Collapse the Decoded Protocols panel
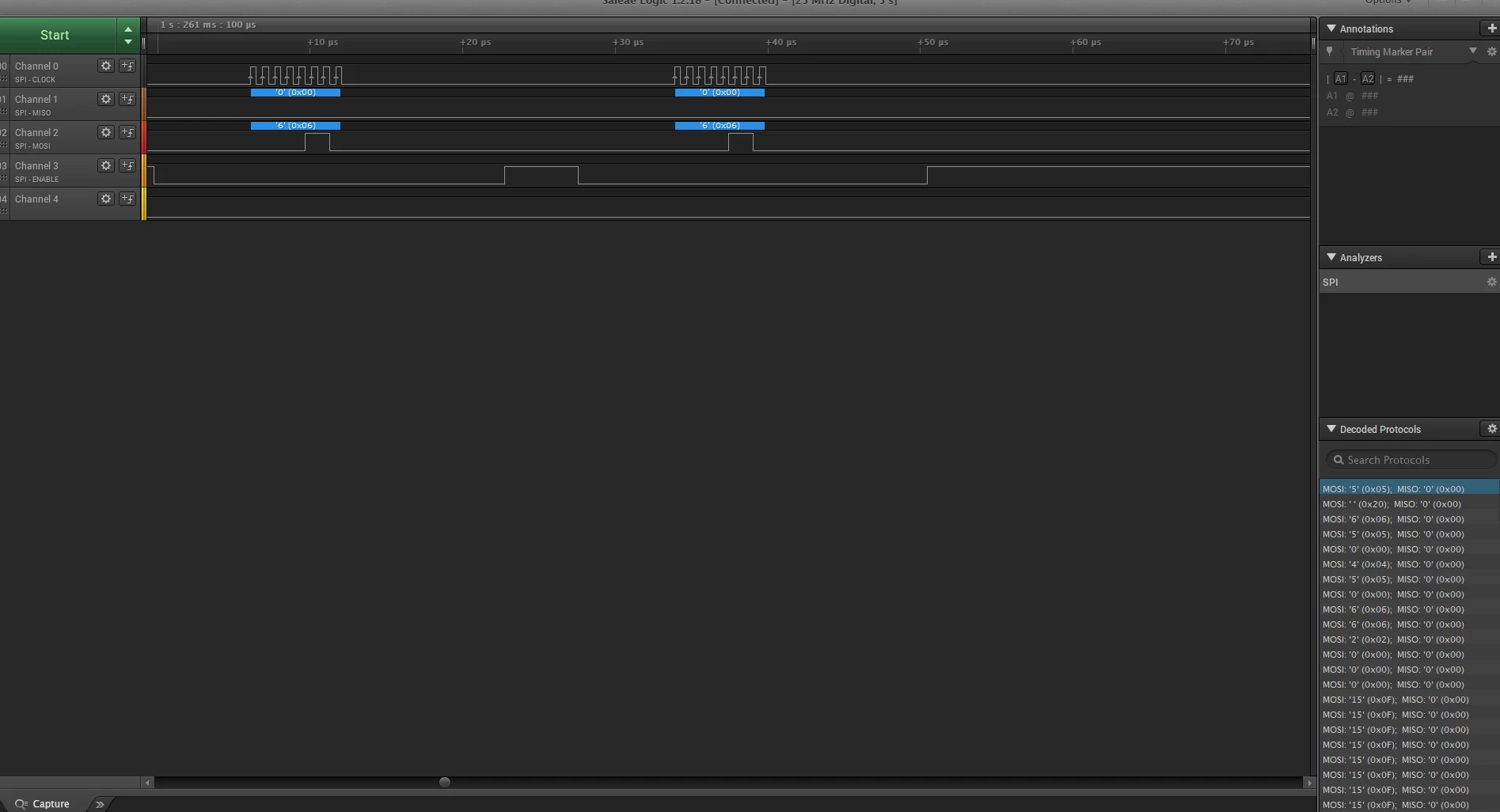 tap(1331, 429)
